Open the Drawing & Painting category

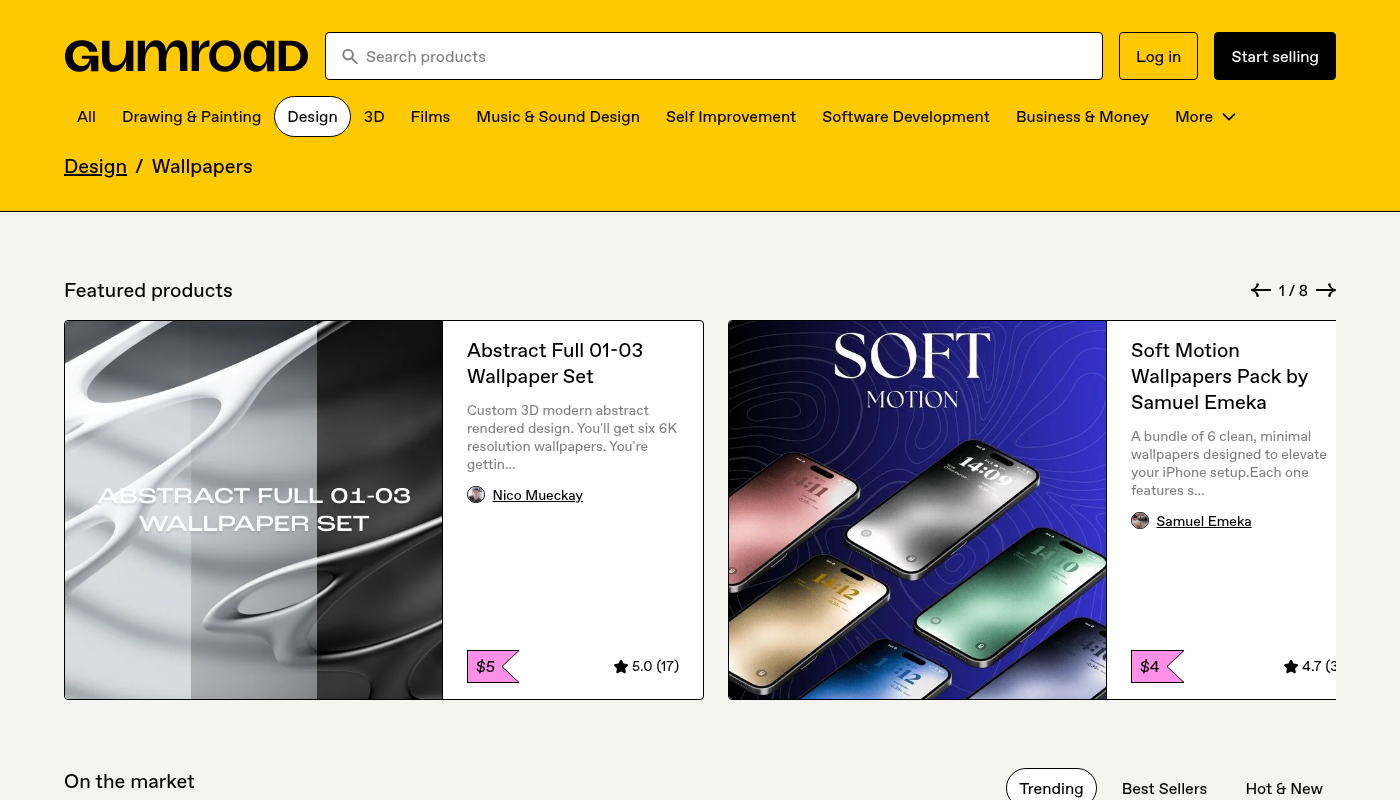point(191,117)
